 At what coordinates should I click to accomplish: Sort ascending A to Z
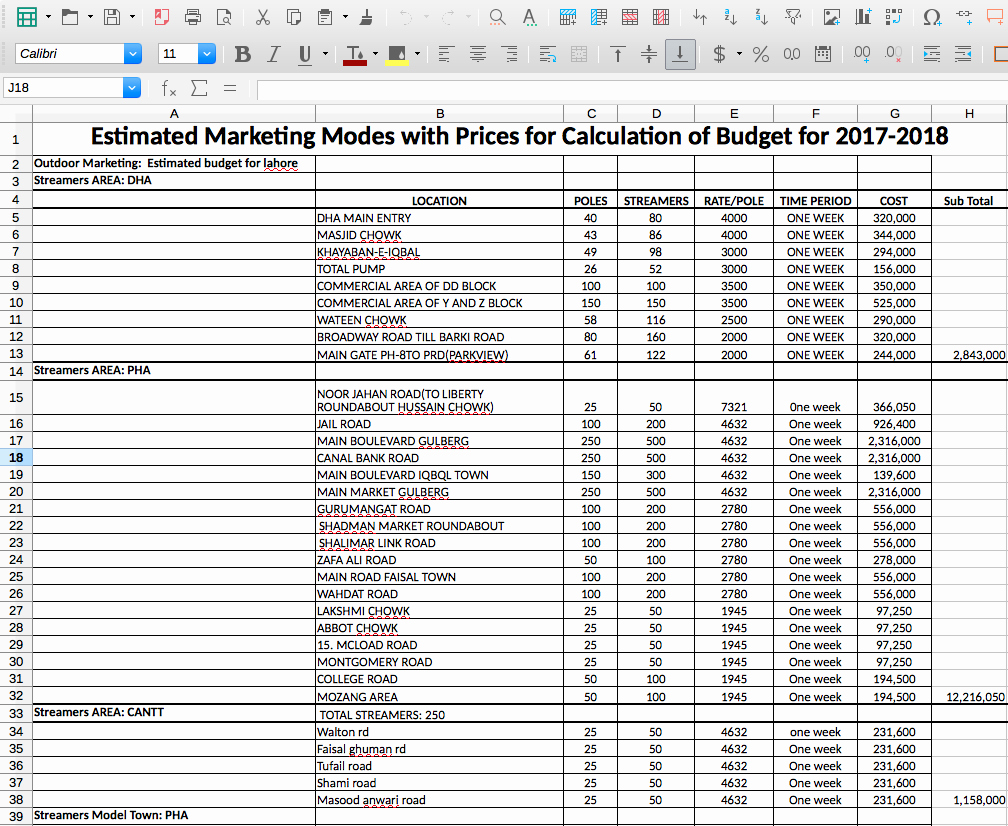click(730, 17)
